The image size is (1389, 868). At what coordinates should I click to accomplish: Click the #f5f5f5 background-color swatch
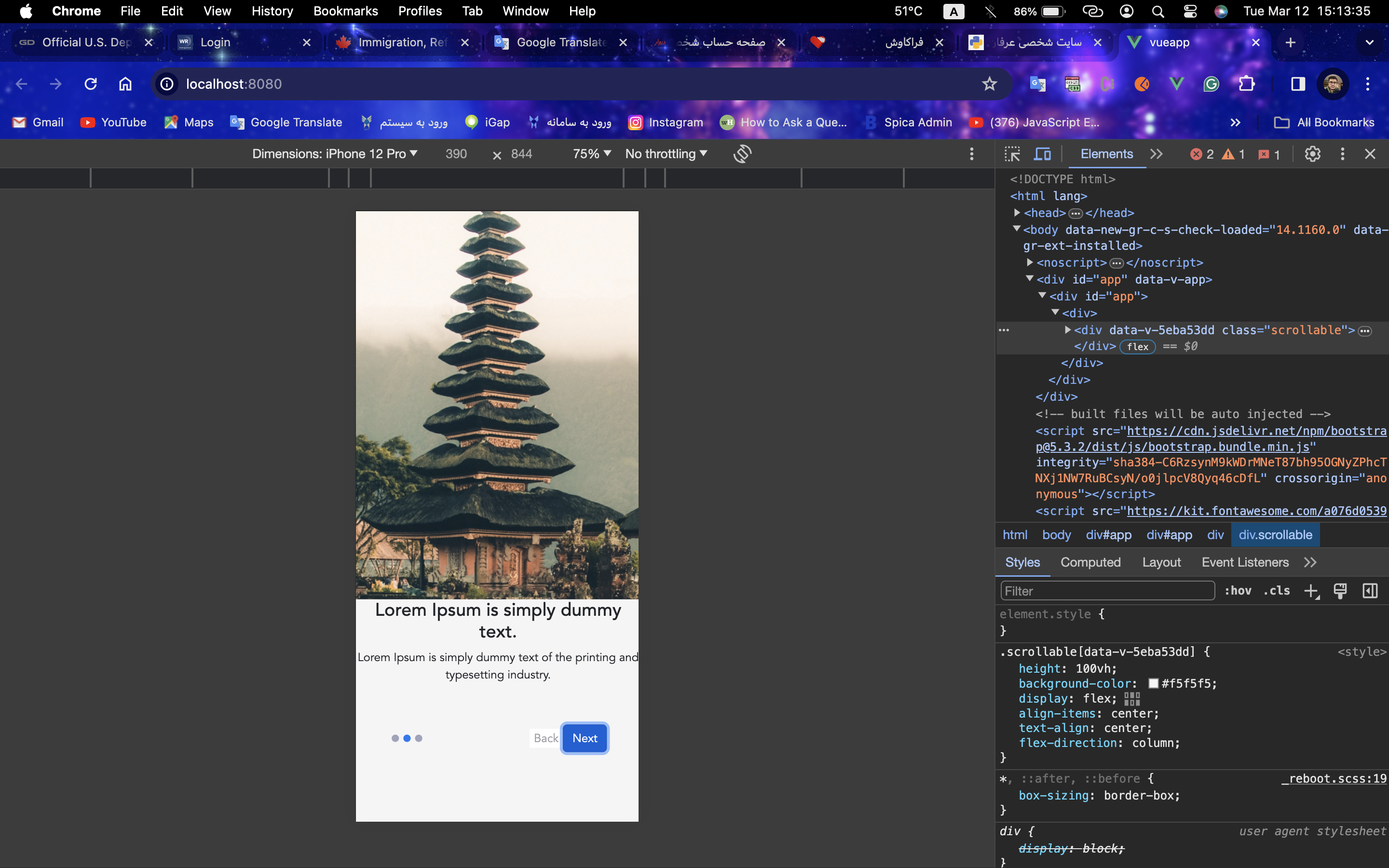click(1153, 683)
